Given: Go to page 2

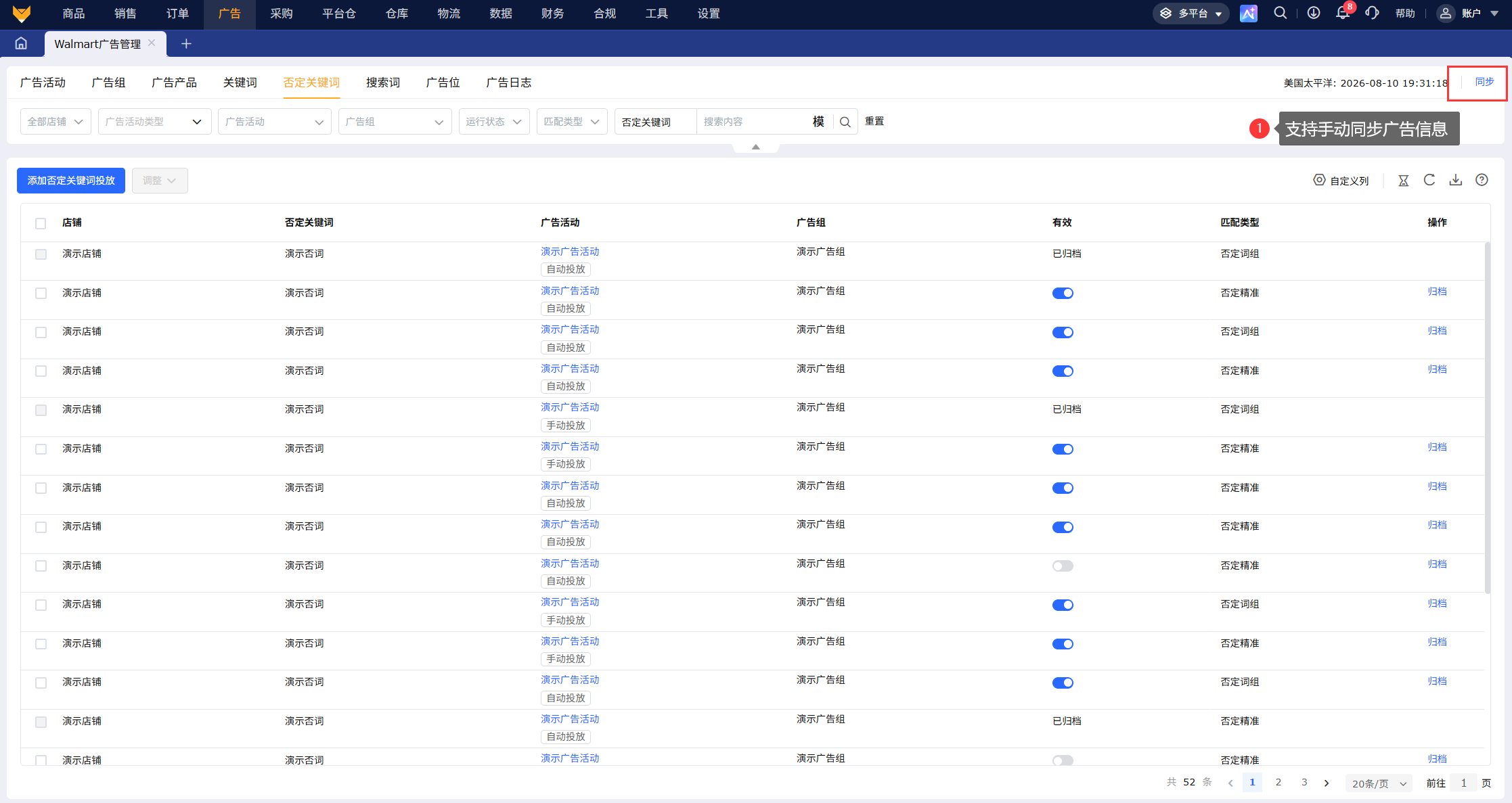Looking at the screenshot, I should [x=1278, y=783].
